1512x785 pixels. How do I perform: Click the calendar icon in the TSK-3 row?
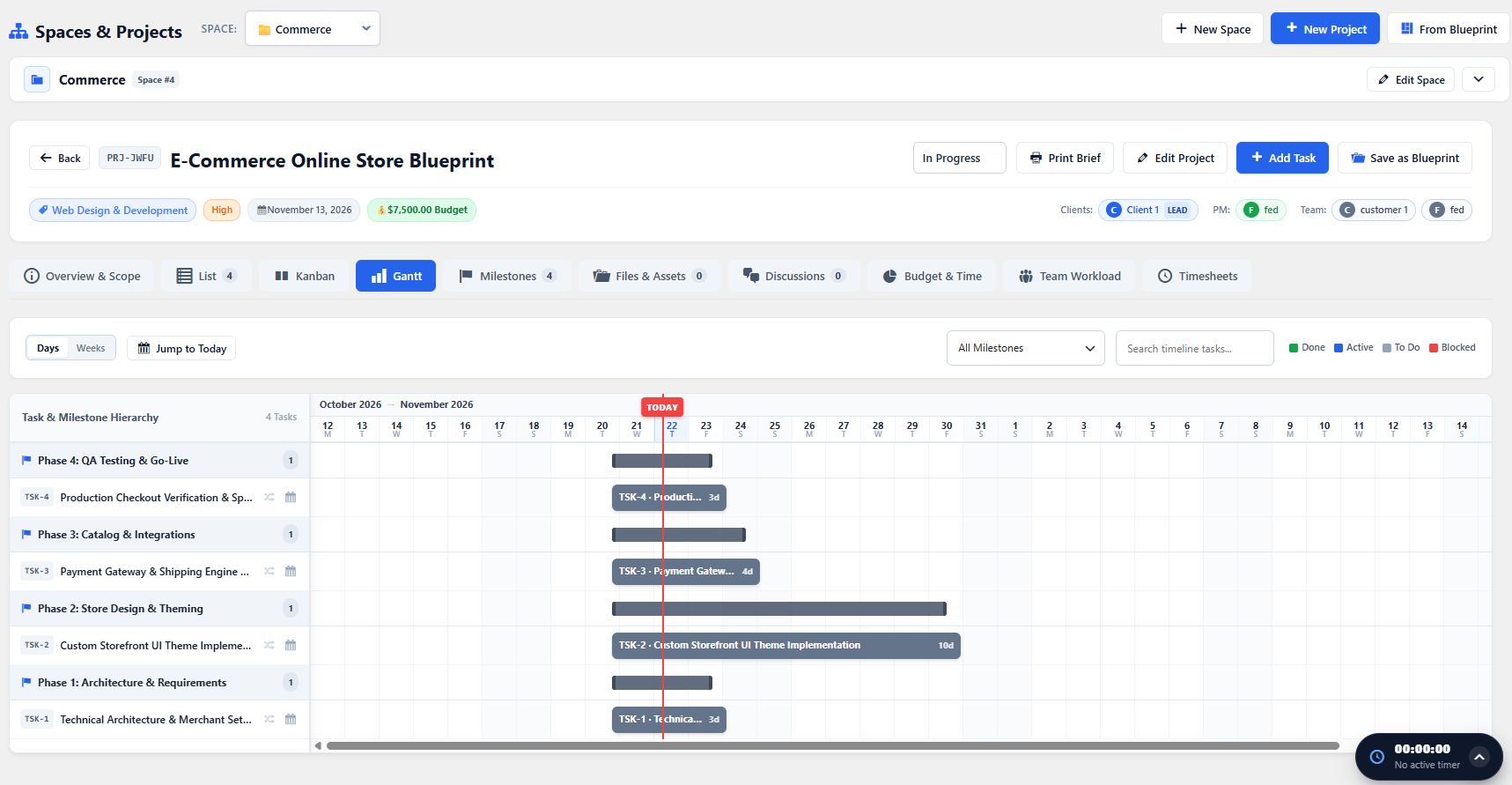click(x=291, y=571)
